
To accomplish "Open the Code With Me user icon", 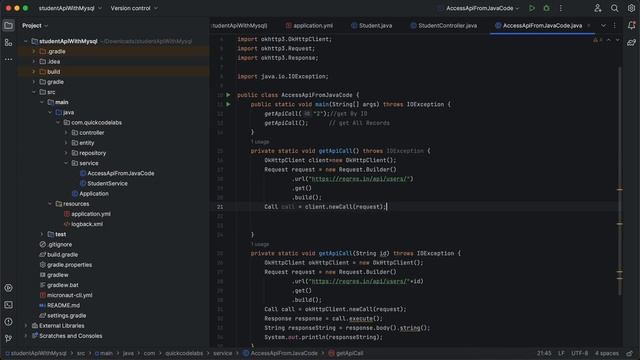I will click(x=598, y=8).
